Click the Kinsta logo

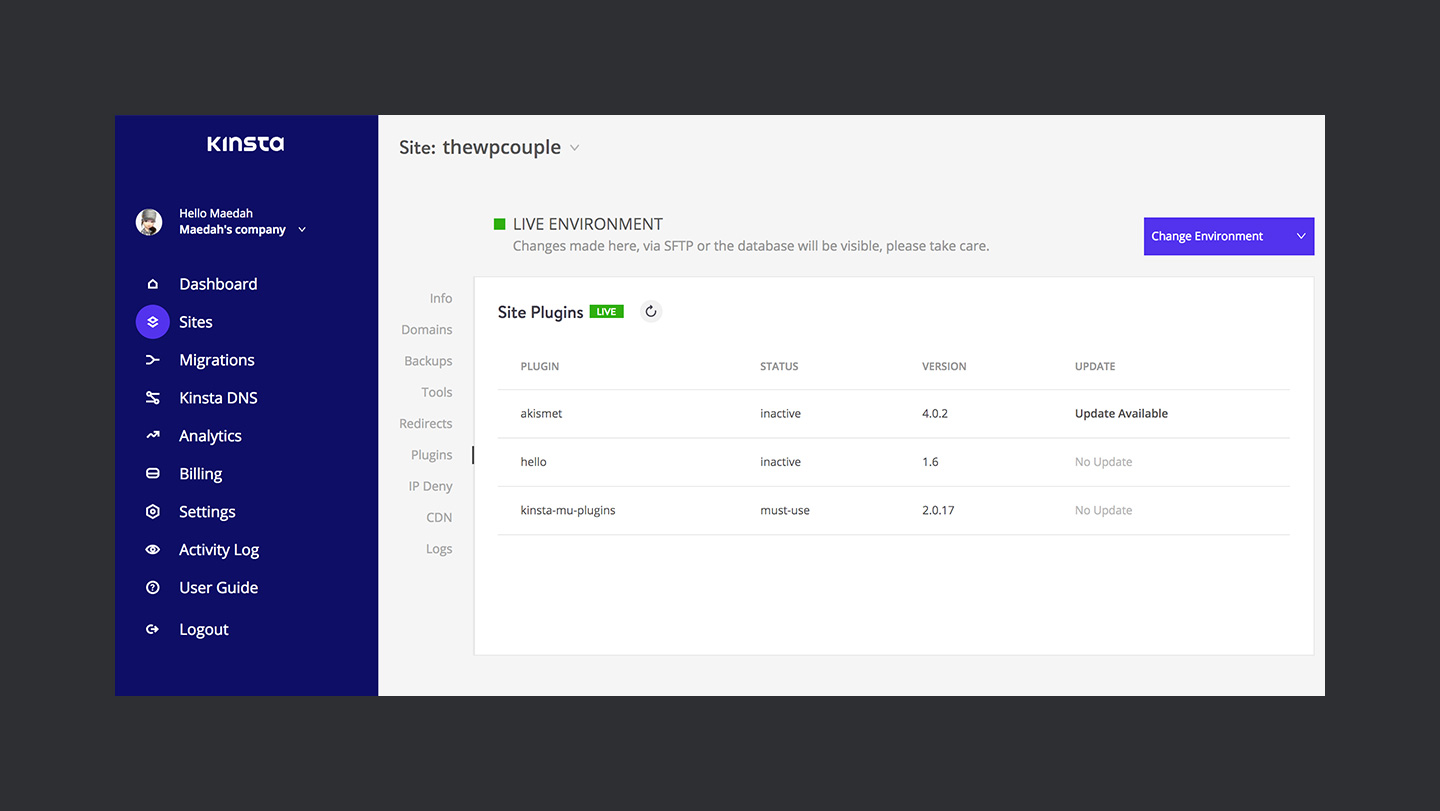(246, 144)
